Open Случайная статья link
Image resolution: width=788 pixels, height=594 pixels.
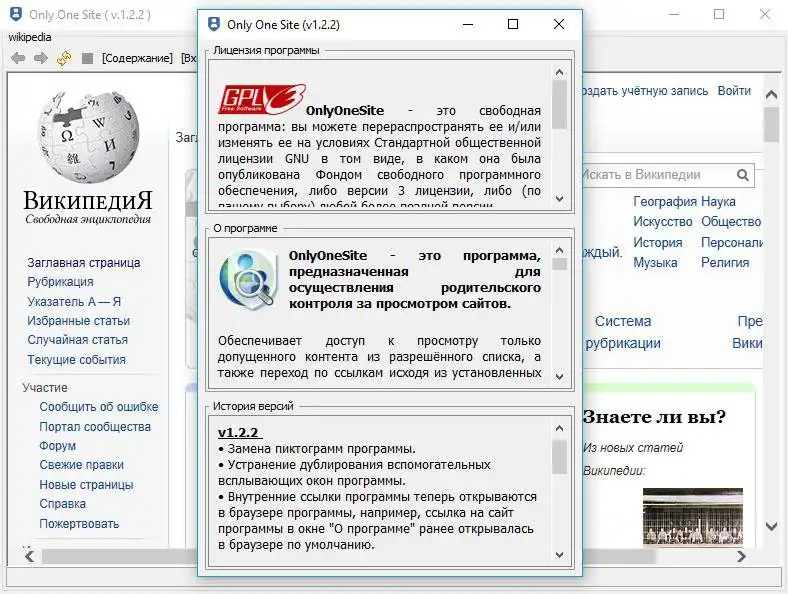tap(77, 340)
